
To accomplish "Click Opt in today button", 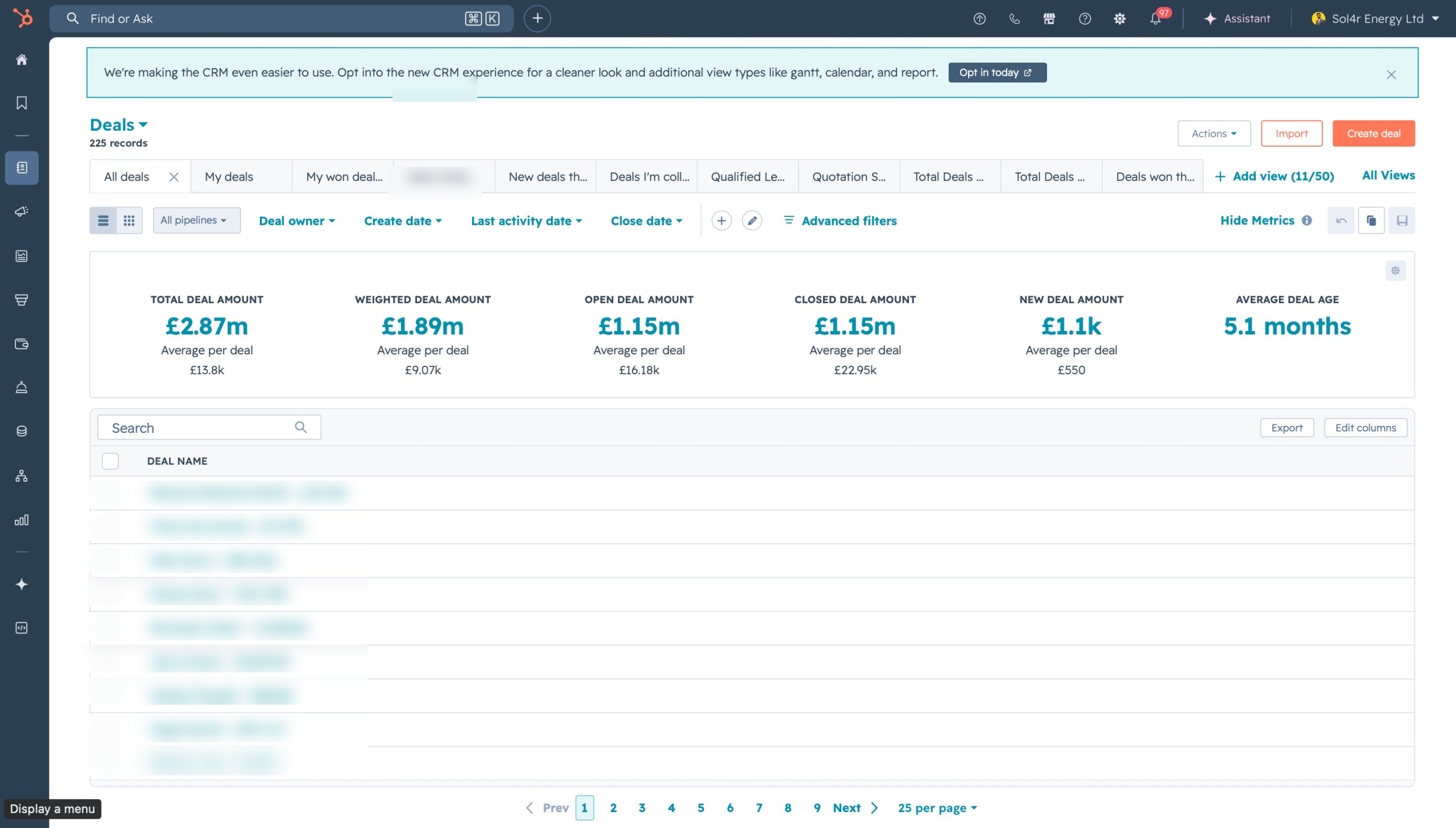I will click(997, 72).
